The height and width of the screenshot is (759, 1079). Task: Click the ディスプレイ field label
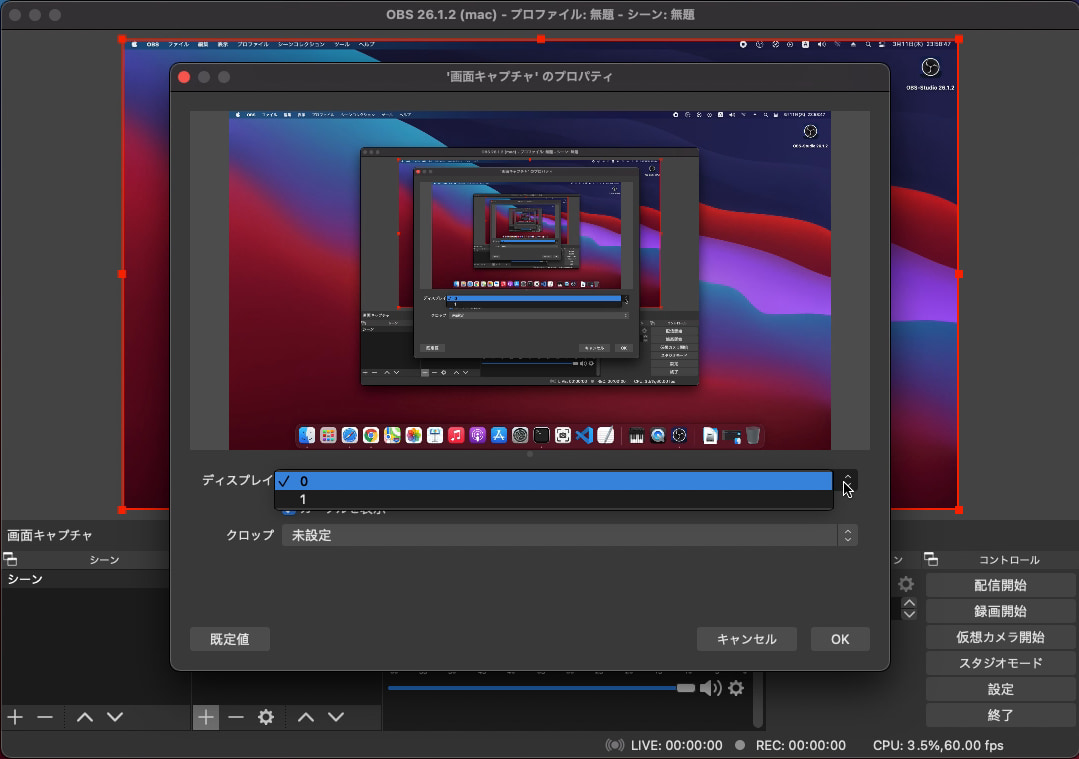(x=237, y=480)
